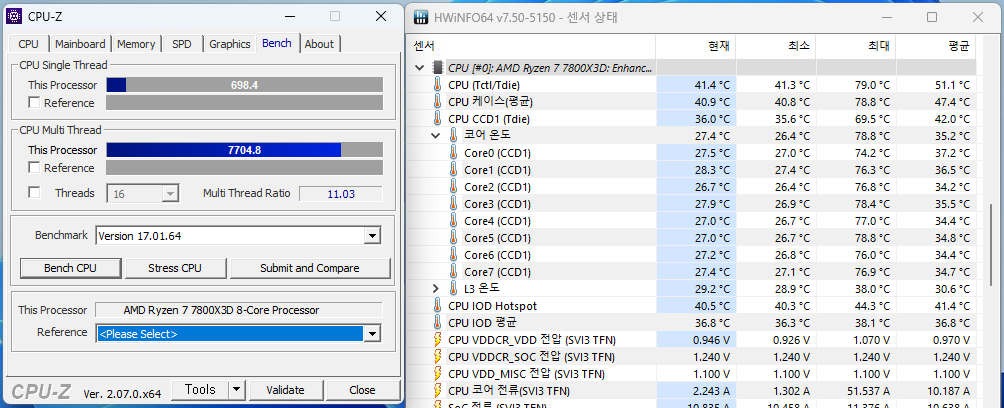This screenshot has width=1004, height=408.
Task: Click lightning icon of CPU 코어 전류 row
Action: tap(438, 390)
